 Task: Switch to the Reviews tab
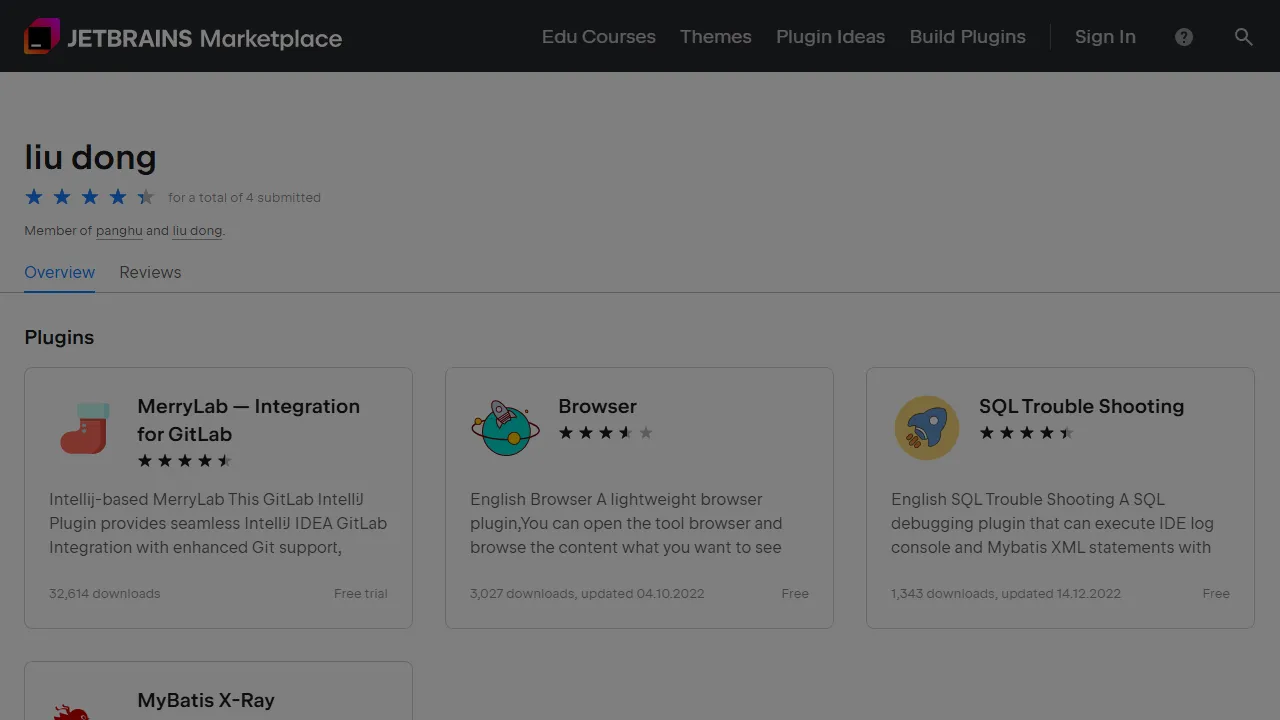click(x=150, y=272)
